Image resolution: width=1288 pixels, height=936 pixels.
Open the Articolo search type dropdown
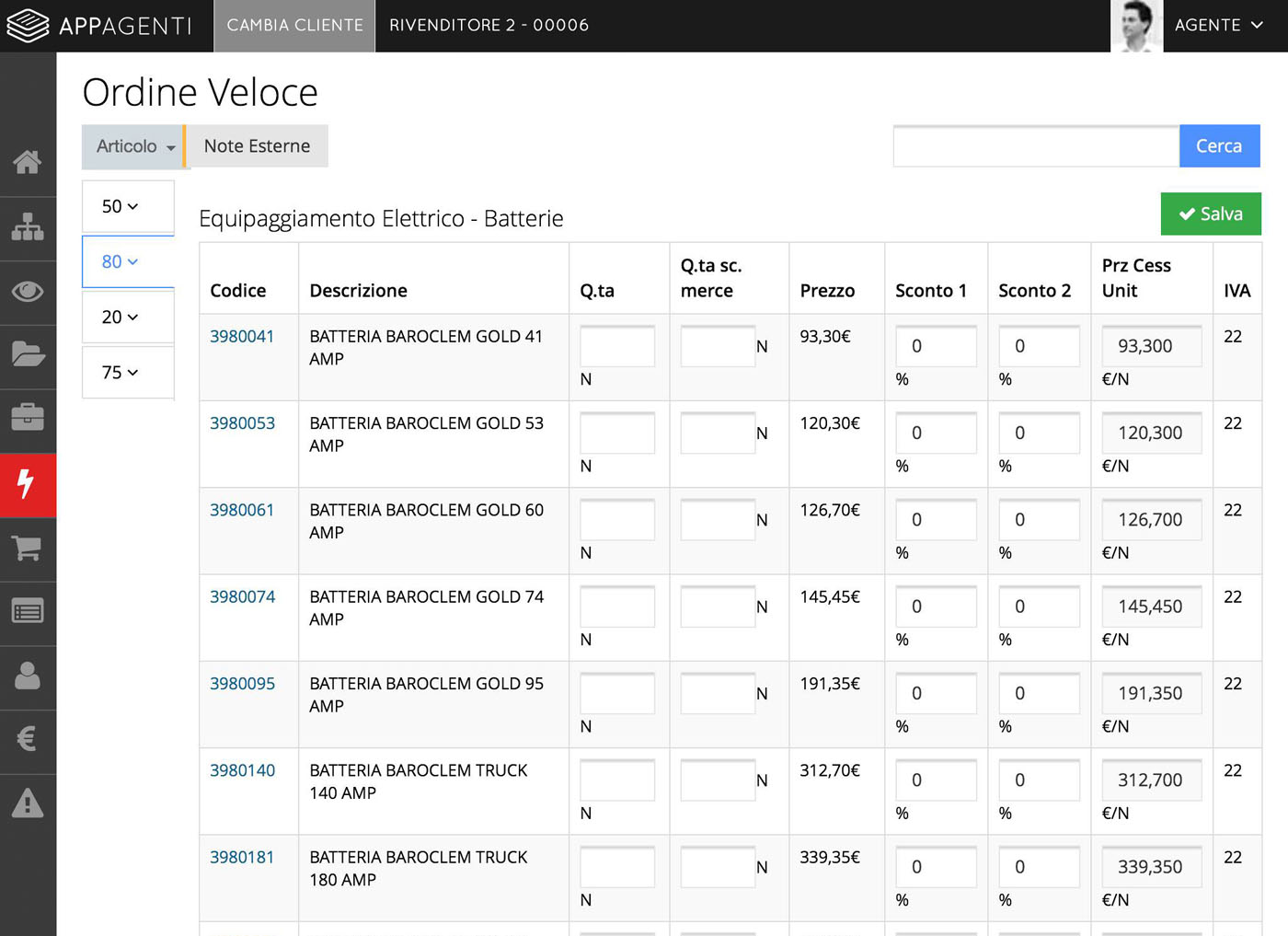(x=134, y=146)
